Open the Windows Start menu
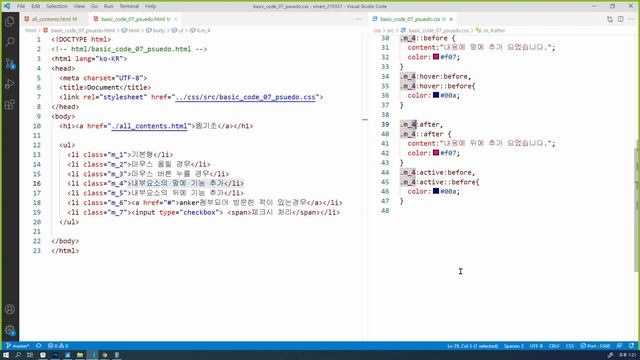Screen dimensions: 640x360 tap(6, 355)
